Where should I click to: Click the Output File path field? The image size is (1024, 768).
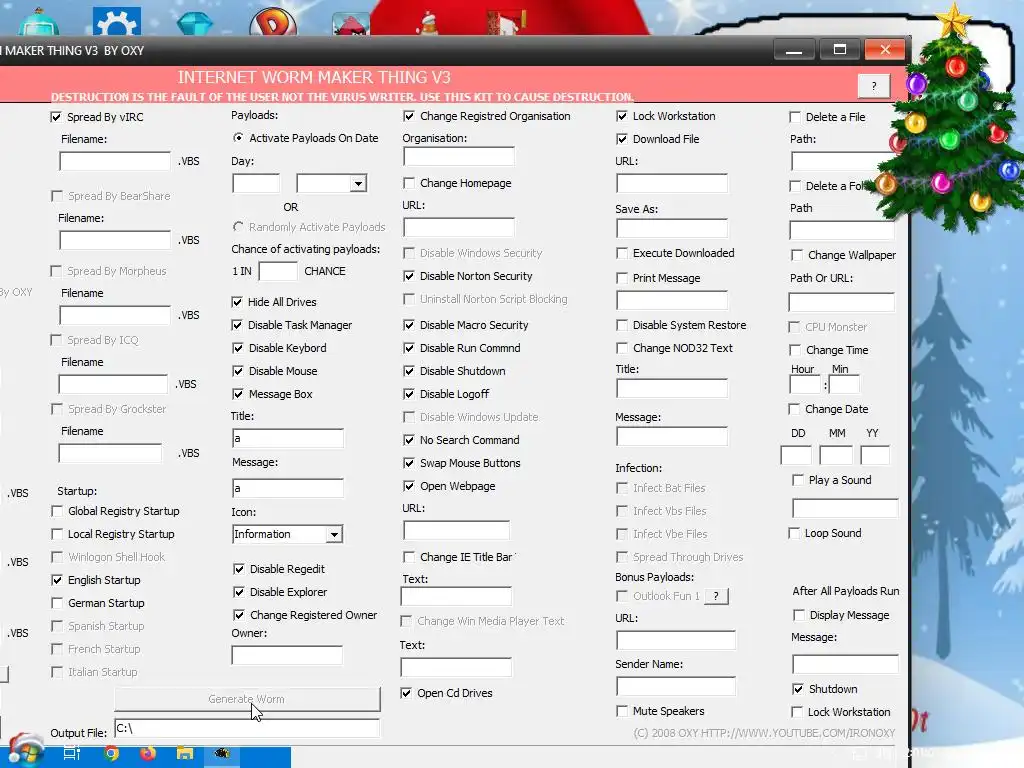tap(247, 728)
